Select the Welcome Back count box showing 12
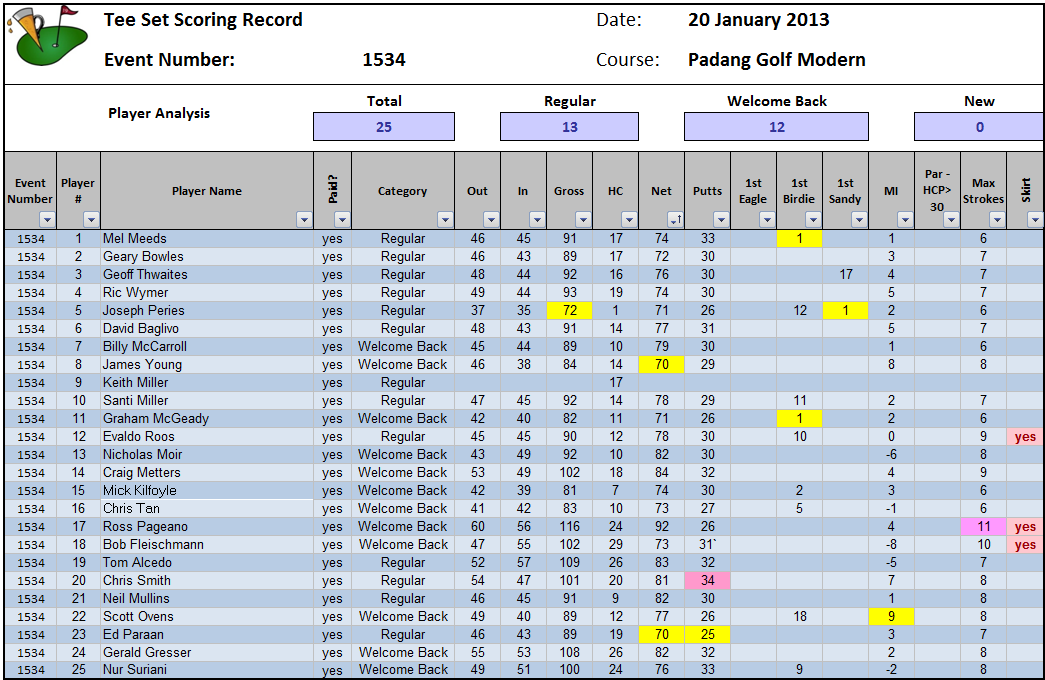 point(776,127)
